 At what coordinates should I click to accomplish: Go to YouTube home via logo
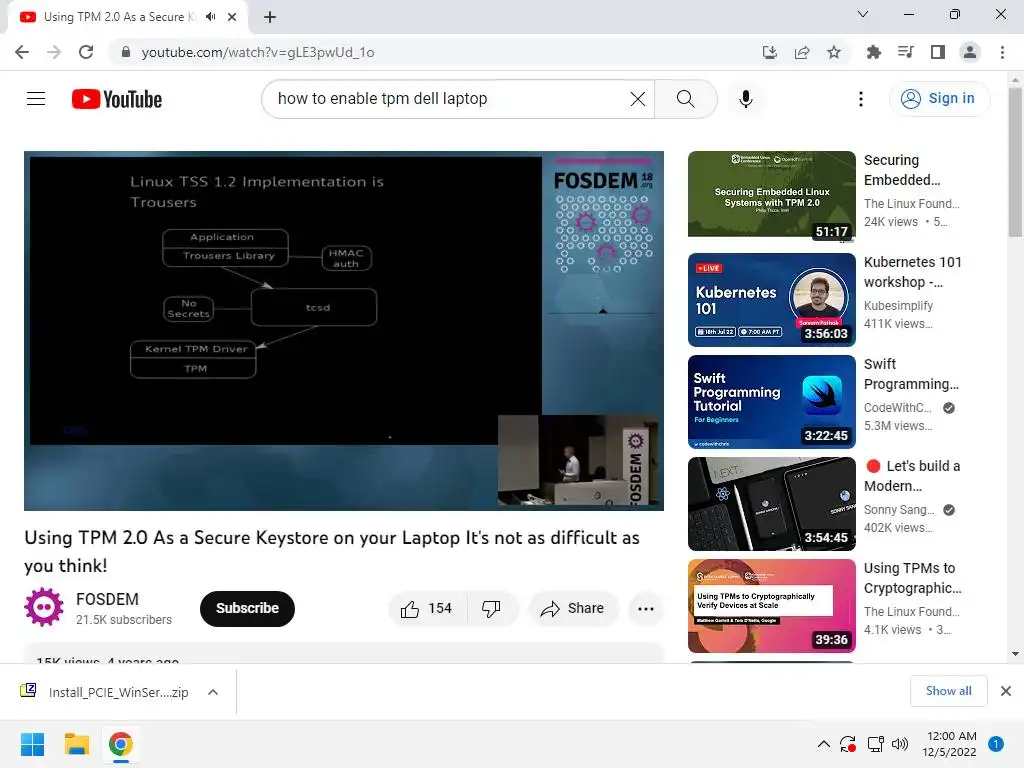[117, 99]
